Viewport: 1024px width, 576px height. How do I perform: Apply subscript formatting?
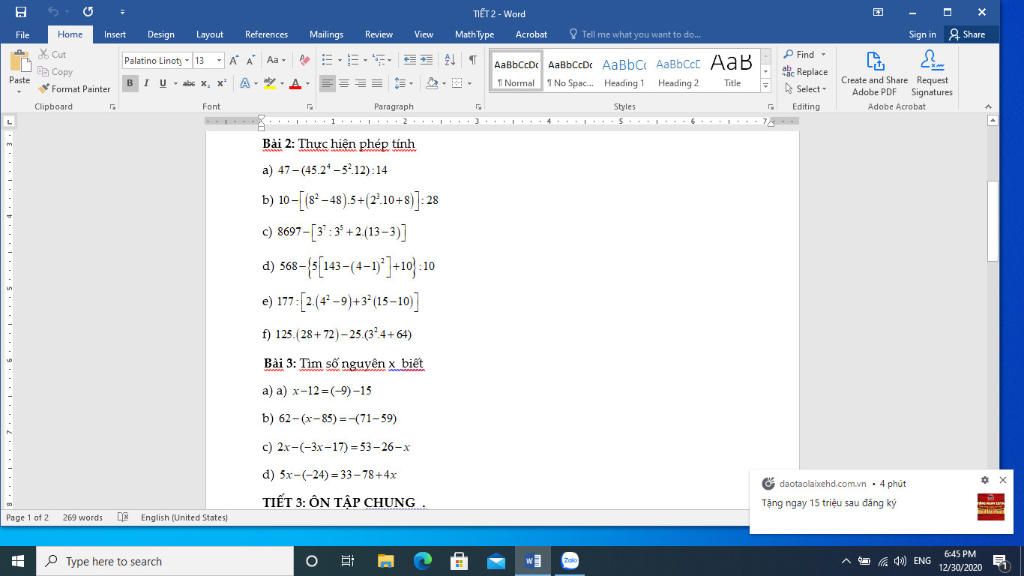coord(205,83)
